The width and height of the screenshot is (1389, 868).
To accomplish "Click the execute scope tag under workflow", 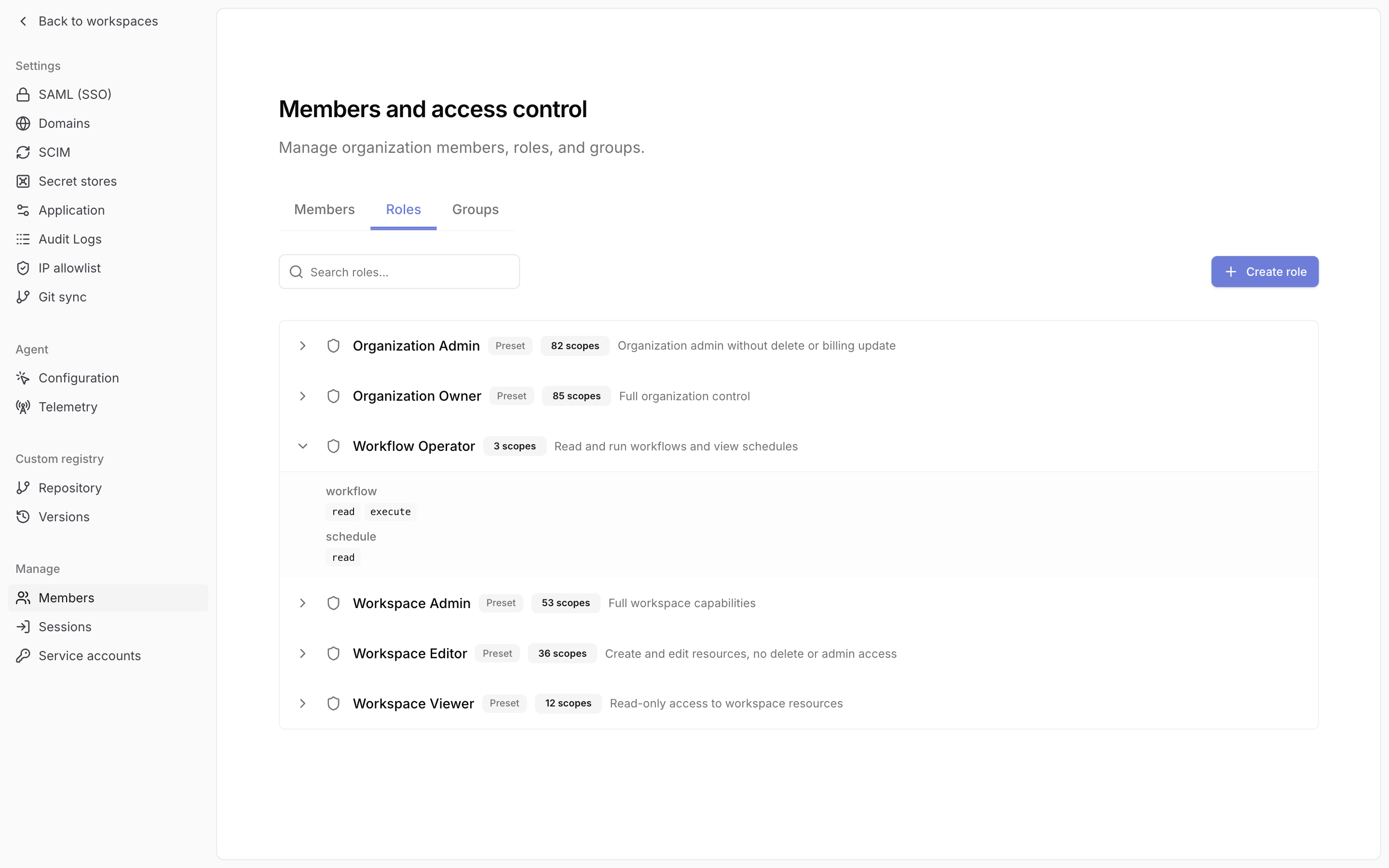I will coord(390,512).
